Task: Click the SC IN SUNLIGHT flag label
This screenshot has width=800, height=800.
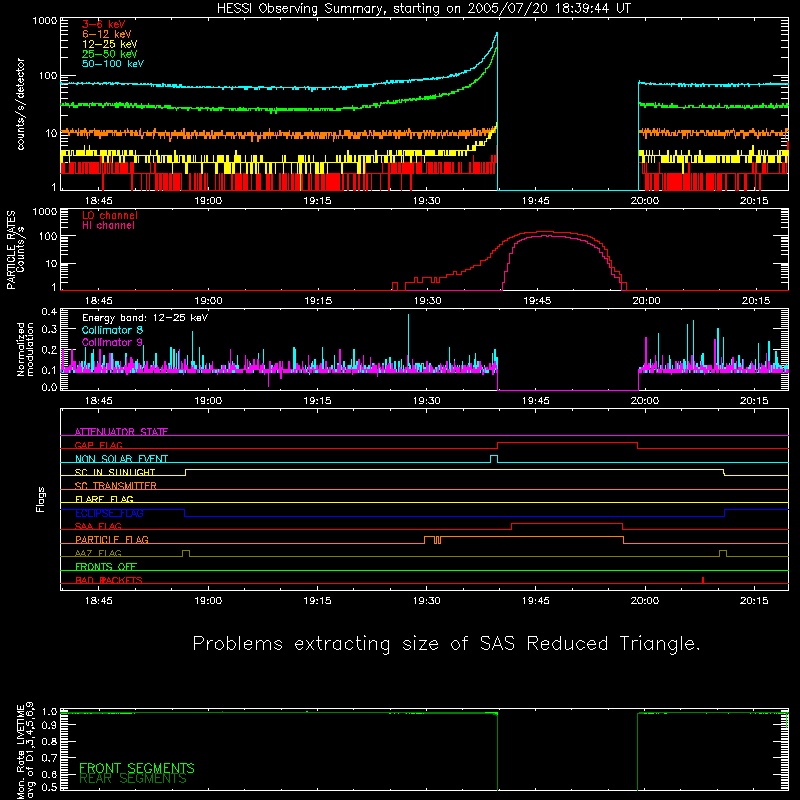Action: (x=115, y=472)
